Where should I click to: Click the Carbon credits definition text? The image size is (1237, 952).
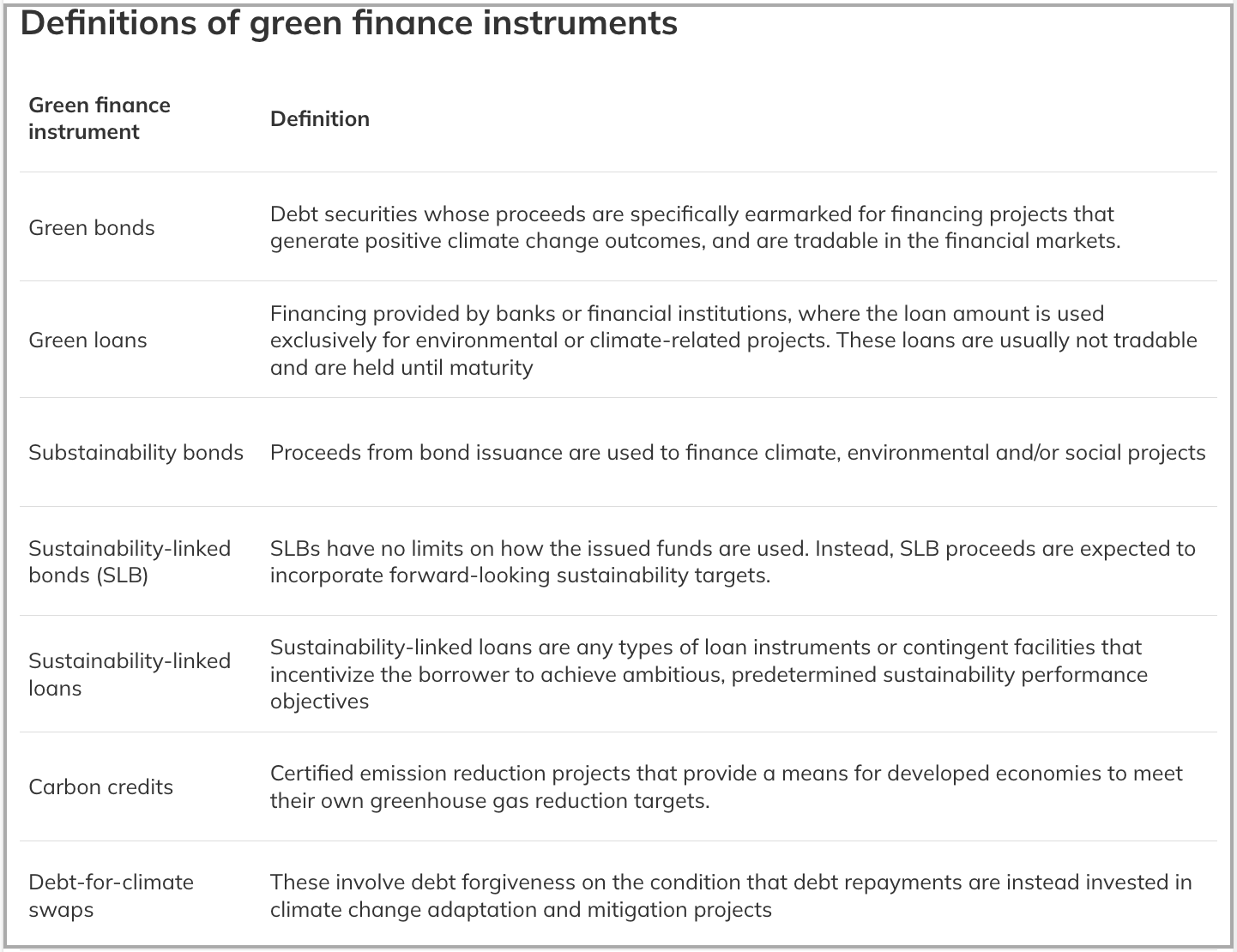(x=726, y=786)
